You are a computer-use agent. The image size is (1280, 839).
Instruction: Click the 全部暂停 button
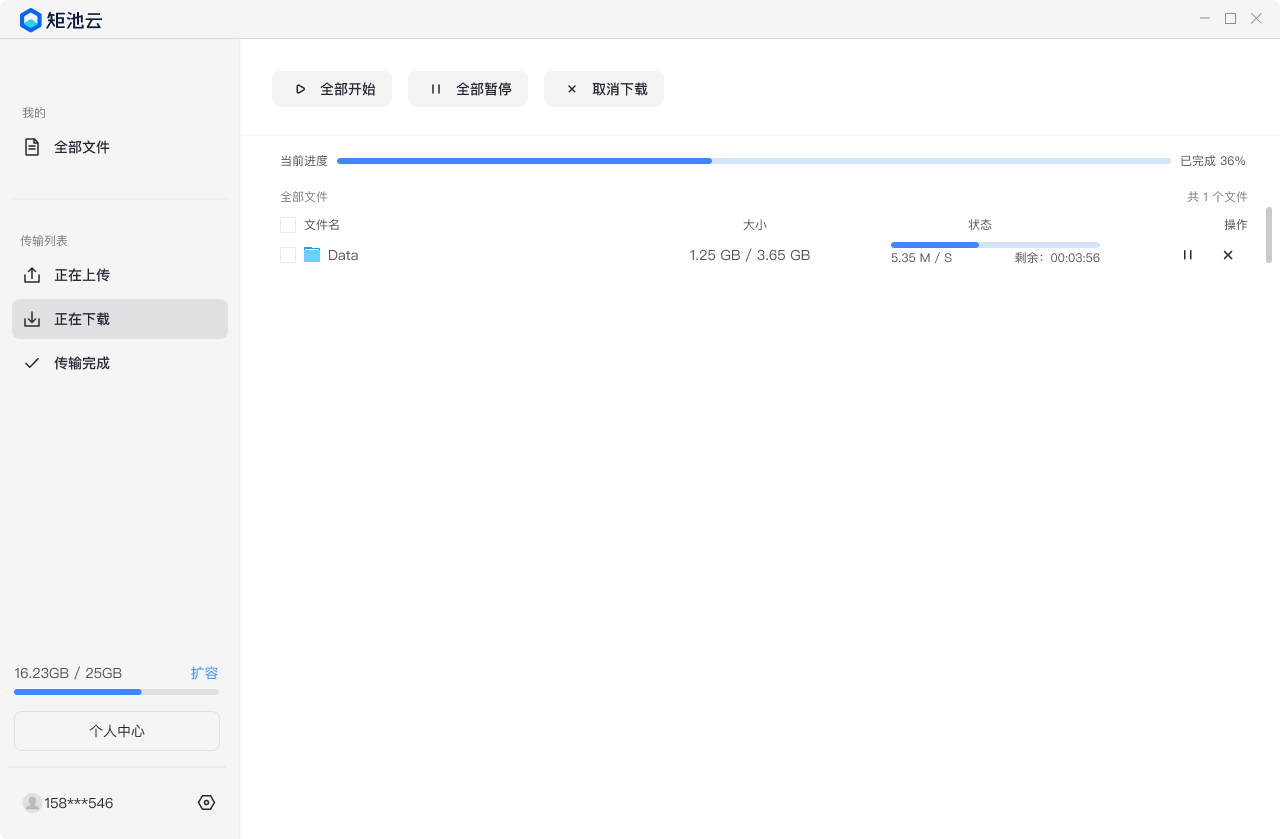pos(468,89)
